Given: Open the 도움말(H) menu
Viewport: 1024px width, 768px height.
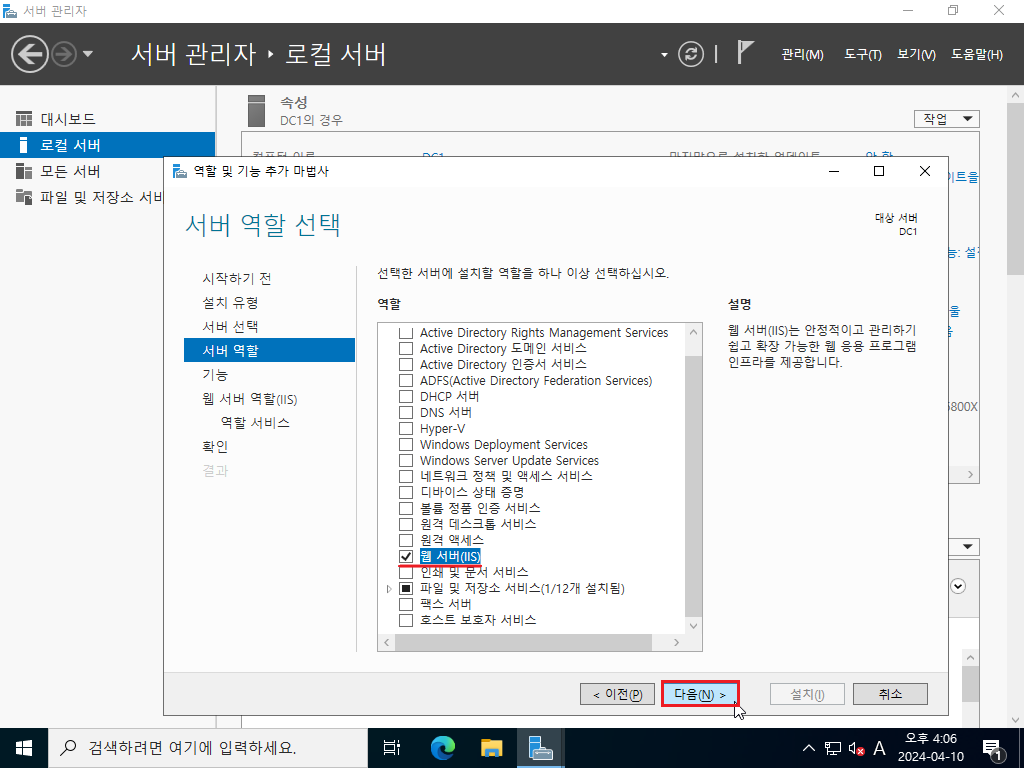Looking at the screenshot, I should point(976,55).
